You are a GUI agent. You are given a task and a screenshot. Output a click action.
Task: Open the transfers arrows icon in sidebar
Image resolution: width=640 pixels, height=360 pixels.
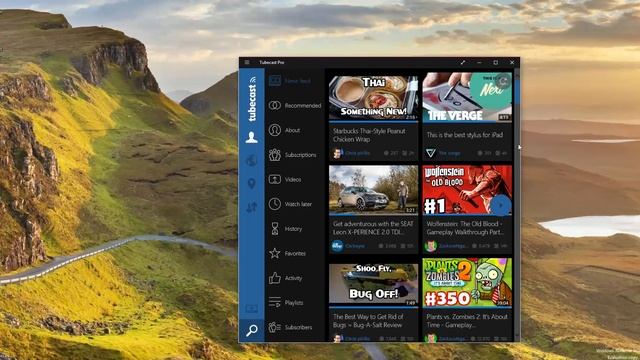[251, 207]
